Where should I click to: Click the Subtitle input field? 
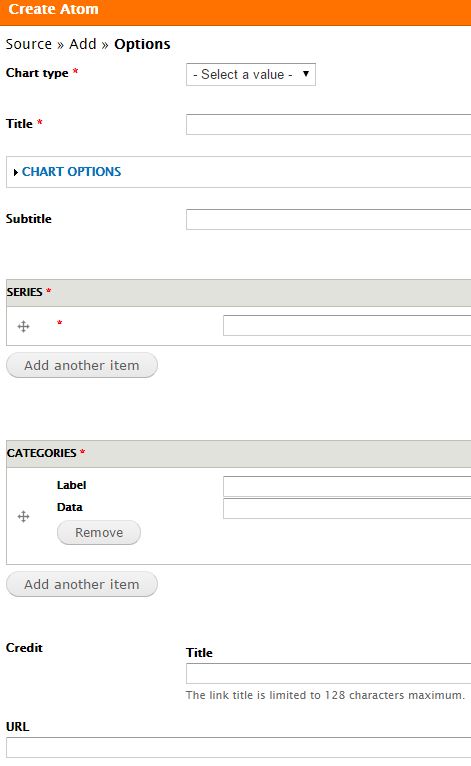(x=328, y=219)
